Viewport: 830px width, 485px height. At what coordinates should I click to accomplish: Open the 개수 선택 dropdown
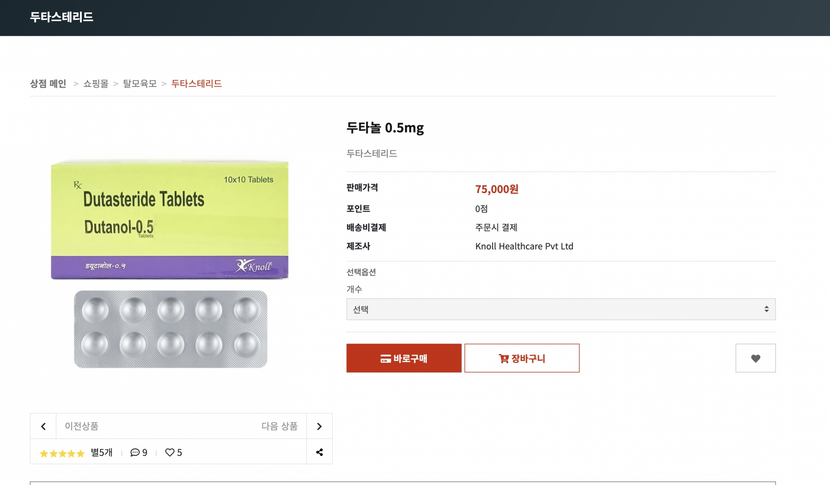[x=560, y=310]
